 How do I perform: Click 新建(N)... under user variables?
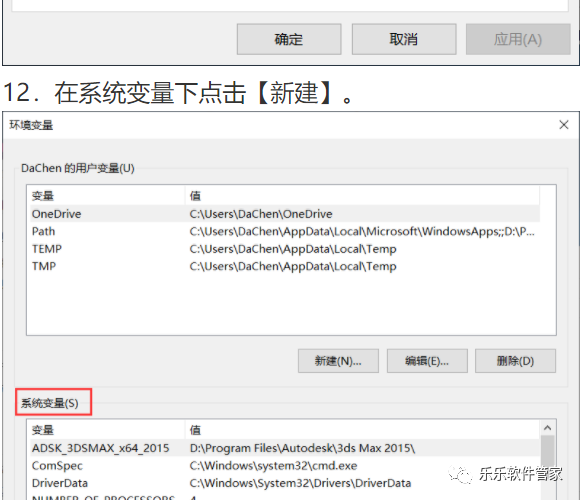(x=338, y=361)
